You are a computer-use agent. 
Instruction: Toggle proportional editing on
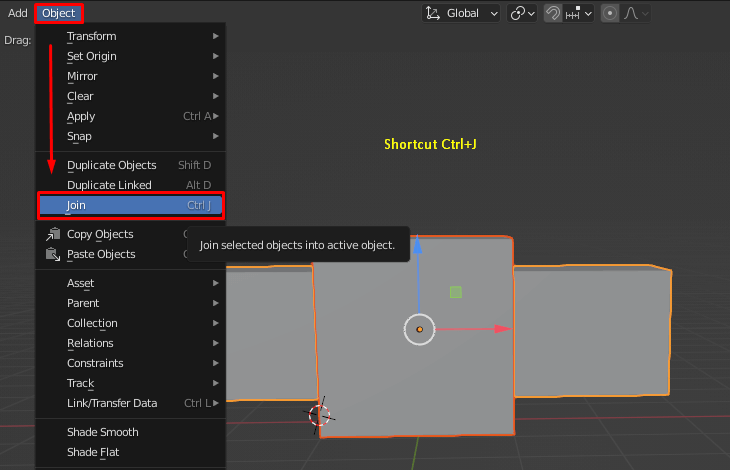[x=610, y=13]
